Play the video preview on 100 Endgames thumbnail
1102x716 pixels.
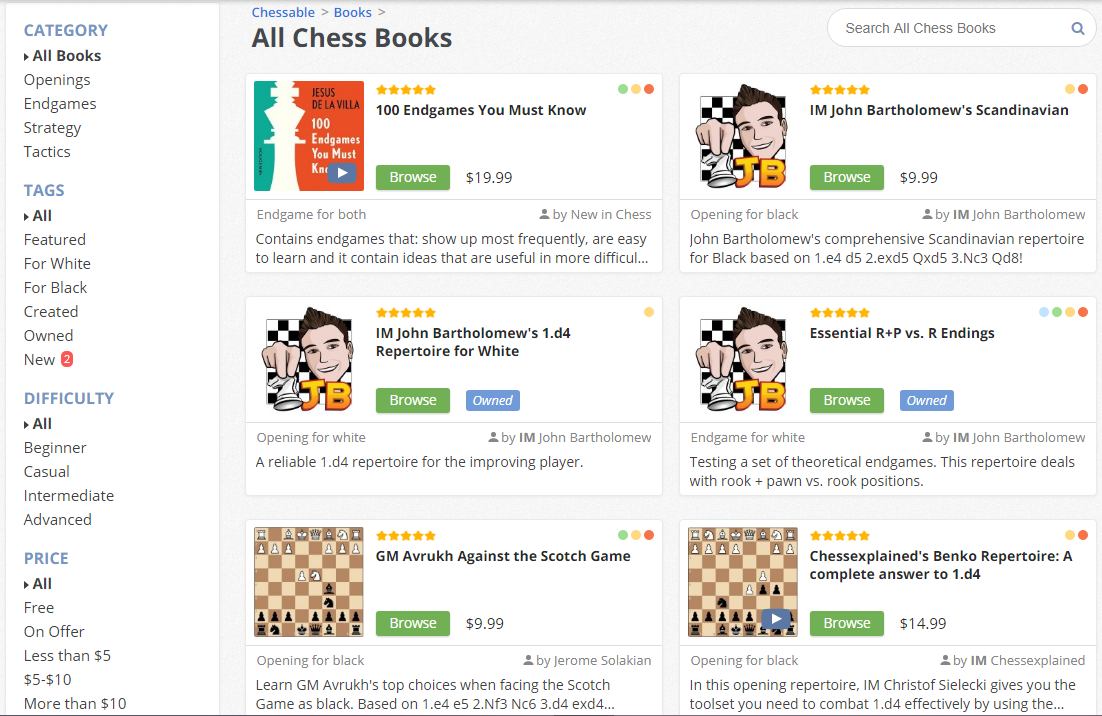[342, 172]
